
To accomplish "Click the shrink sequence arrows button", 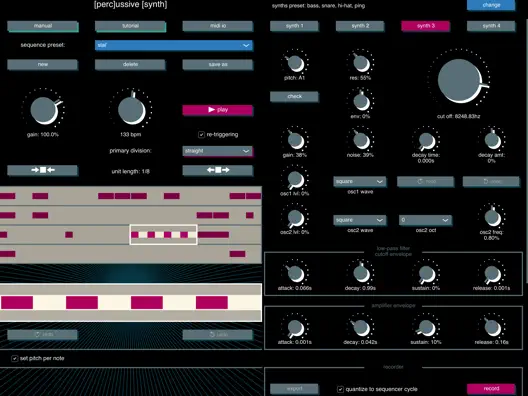I will tap(42, 170).
